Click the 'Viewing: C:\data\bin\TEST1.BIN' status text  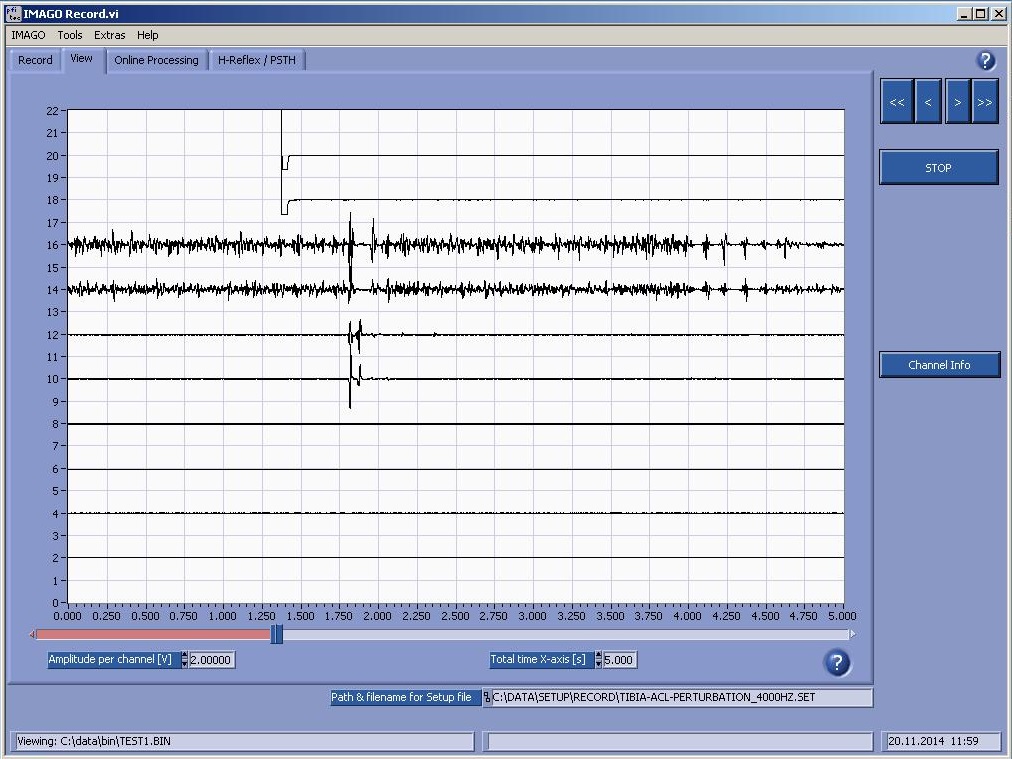pos(94,741)
